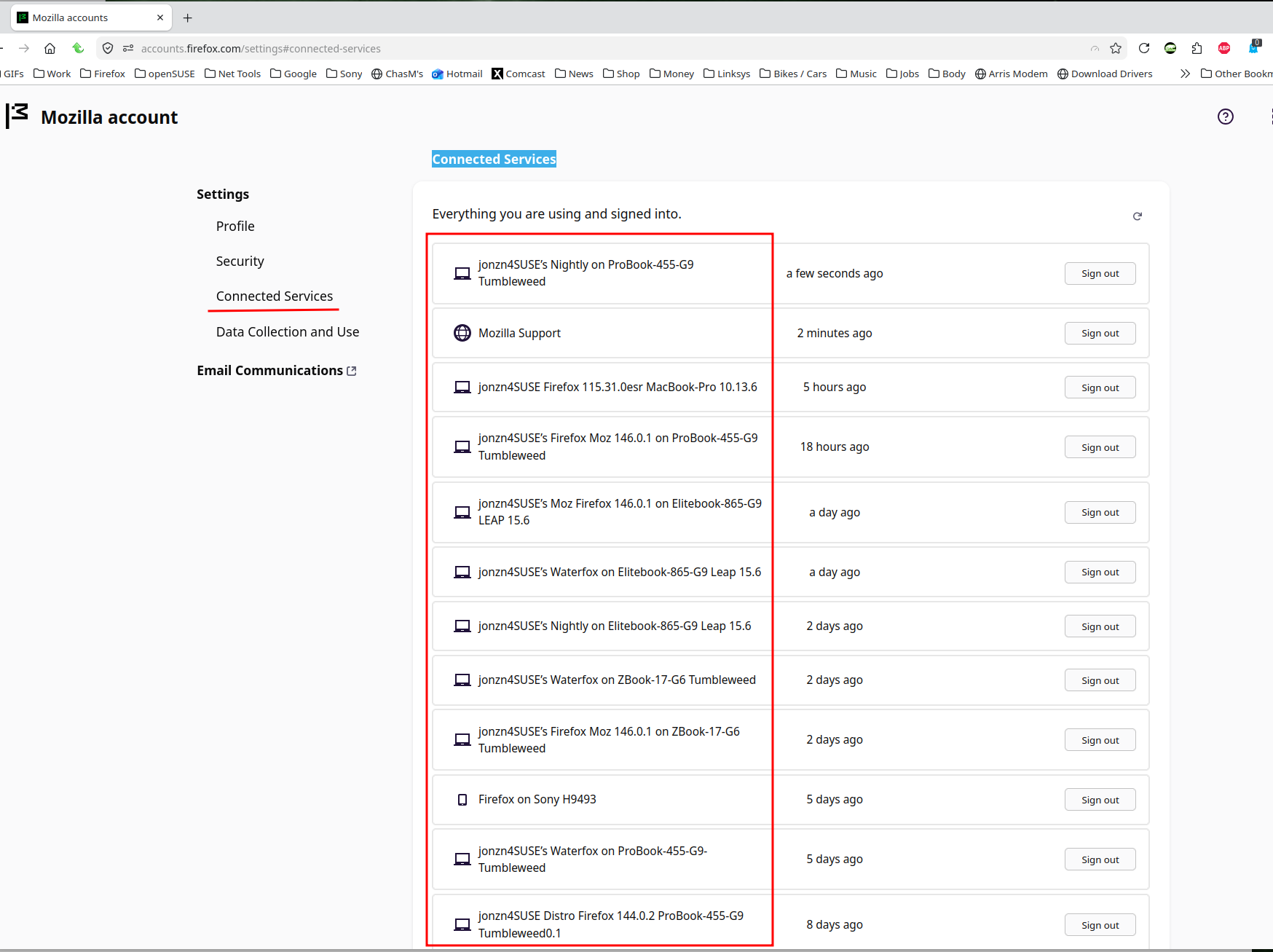Open the Adblock Plus extension icon

pyautogui.click(x=1223, y=48)
